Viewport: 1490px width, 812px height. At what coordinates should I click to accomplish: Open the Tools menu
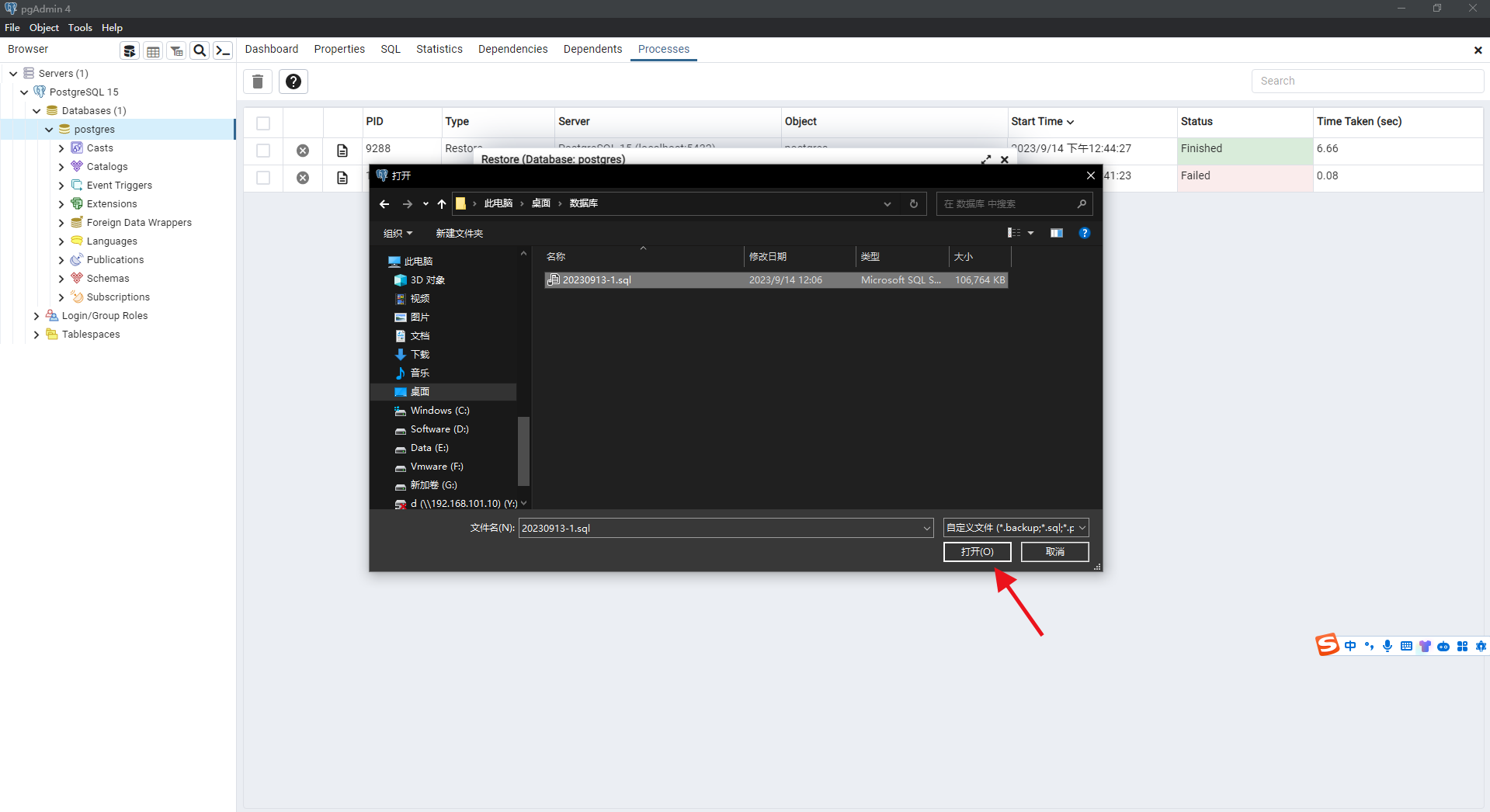80,28
